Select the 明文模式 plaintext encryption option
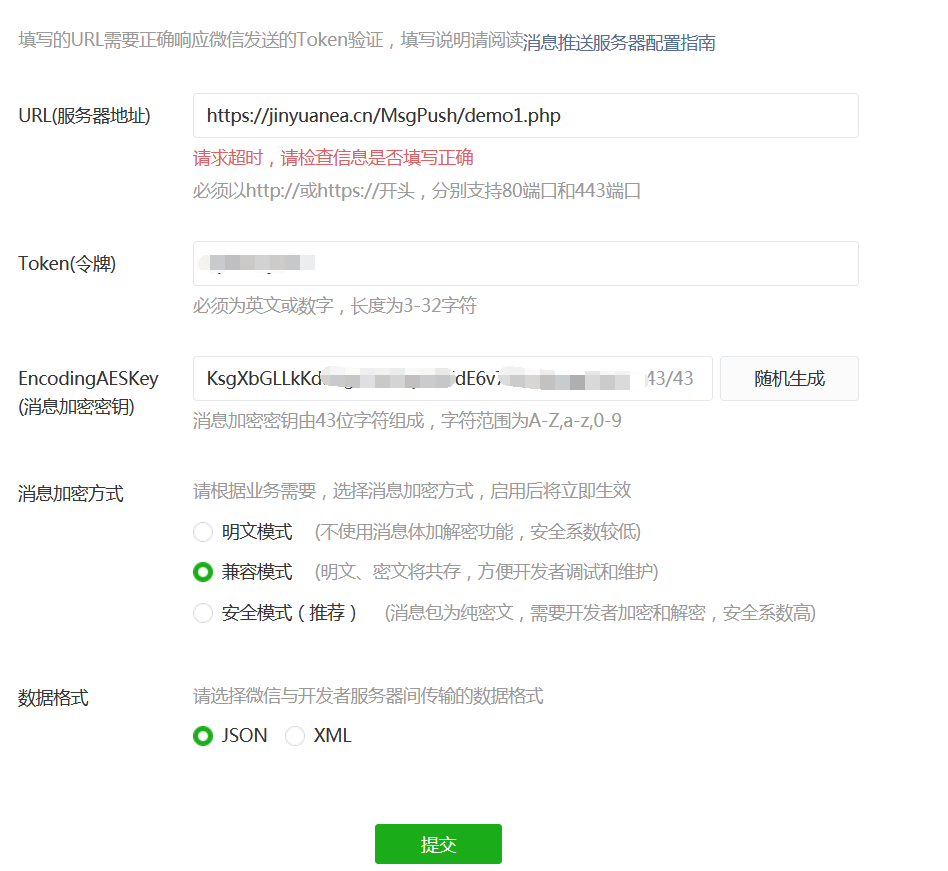This screenshot has width=948, height=871. [204, 531]
